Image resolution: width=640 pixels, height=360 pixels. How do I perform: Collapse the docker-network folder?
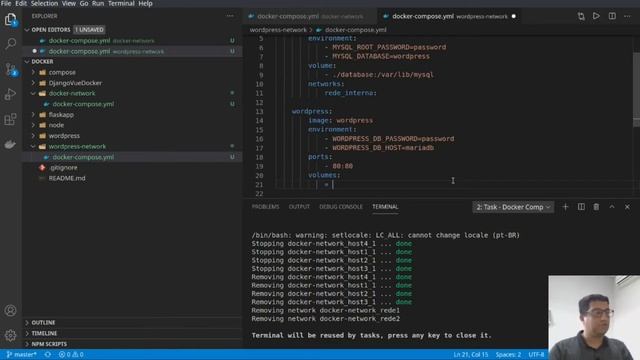[x=33, y=93]
